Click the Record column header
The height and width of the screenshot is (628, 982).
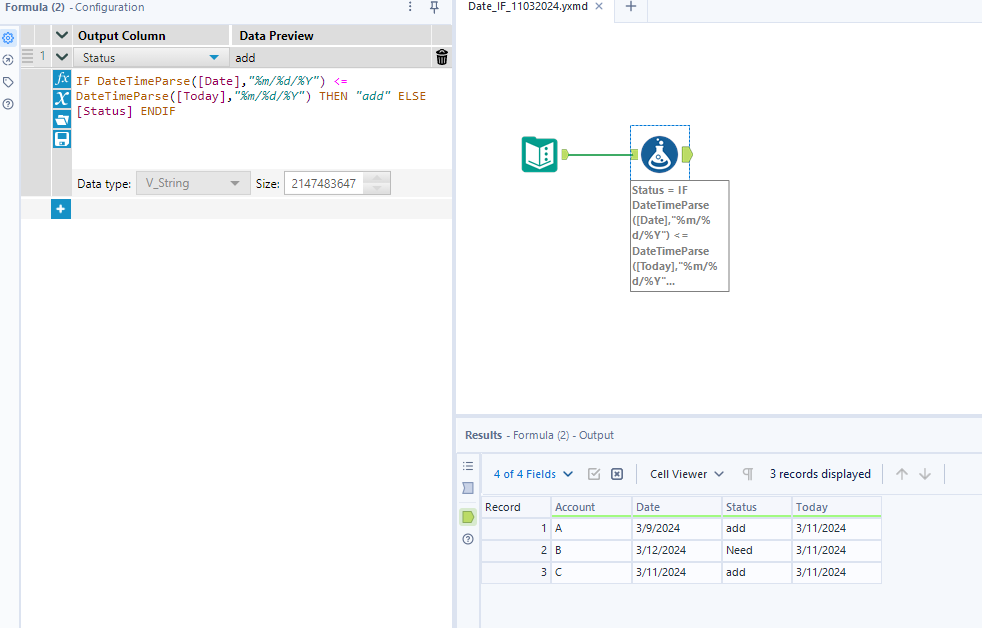516,507
